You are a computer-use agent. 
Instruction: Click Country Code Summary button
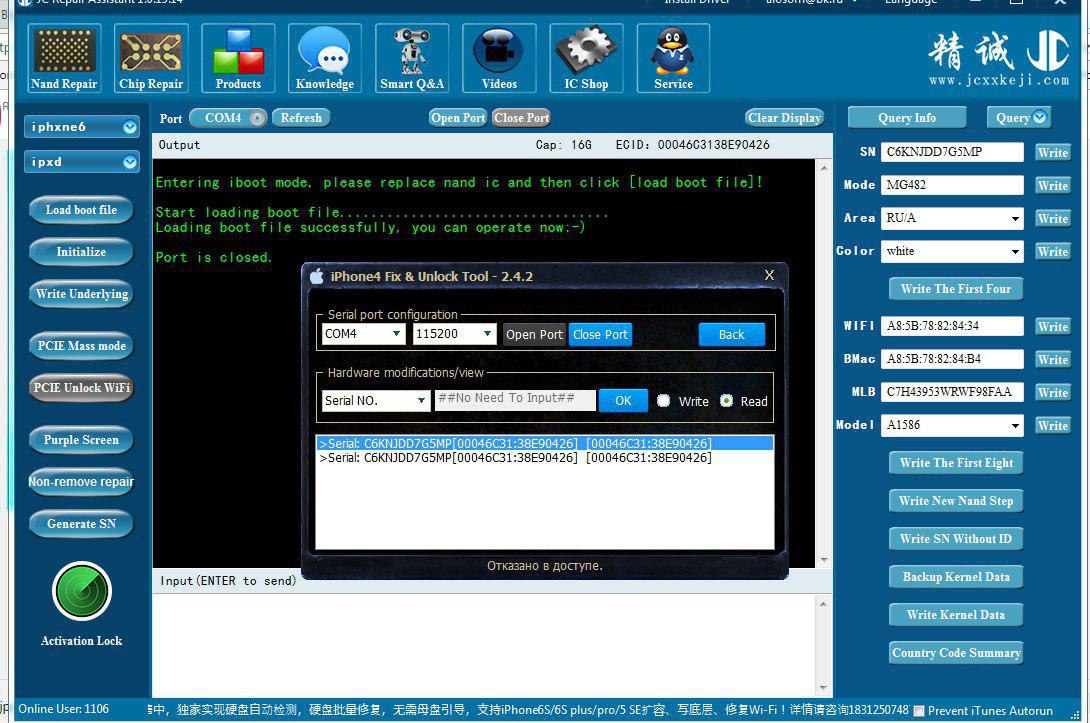pyautogui.click(x=956, y=653)
